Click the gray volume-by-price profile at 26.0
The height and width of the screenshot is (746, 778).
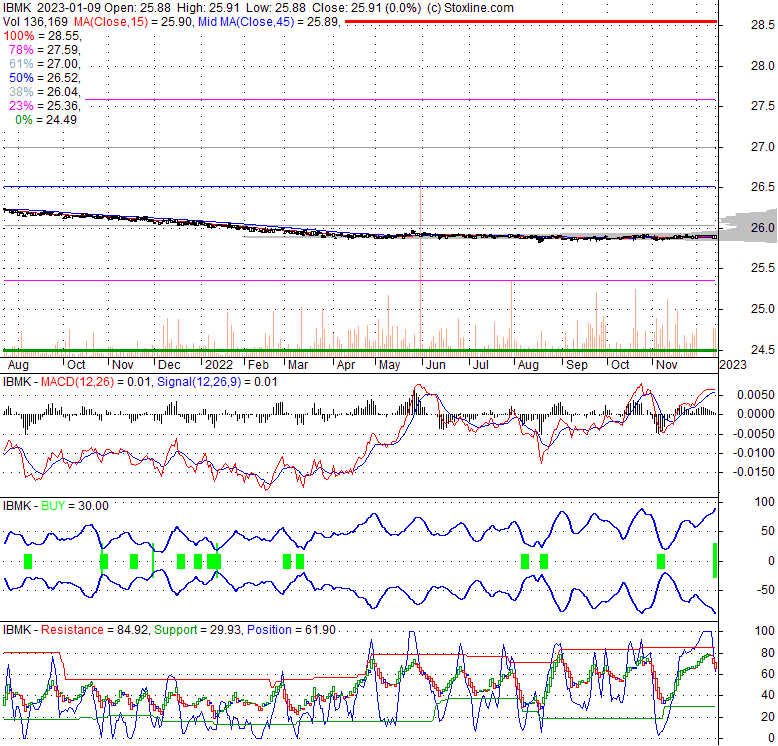748,226
